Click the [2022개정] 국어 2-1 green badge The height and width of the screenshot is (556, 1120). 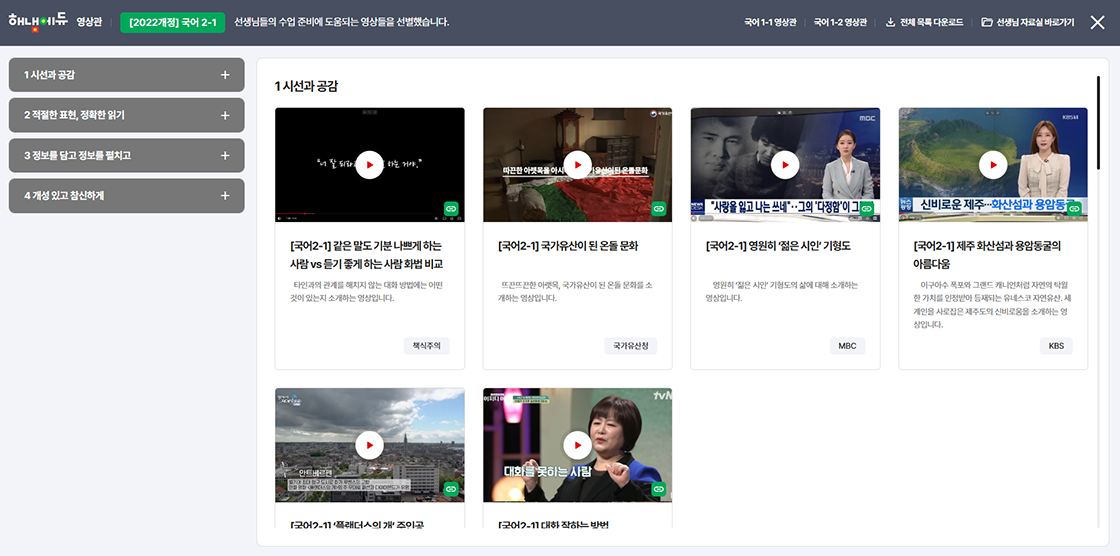point(174,22)
